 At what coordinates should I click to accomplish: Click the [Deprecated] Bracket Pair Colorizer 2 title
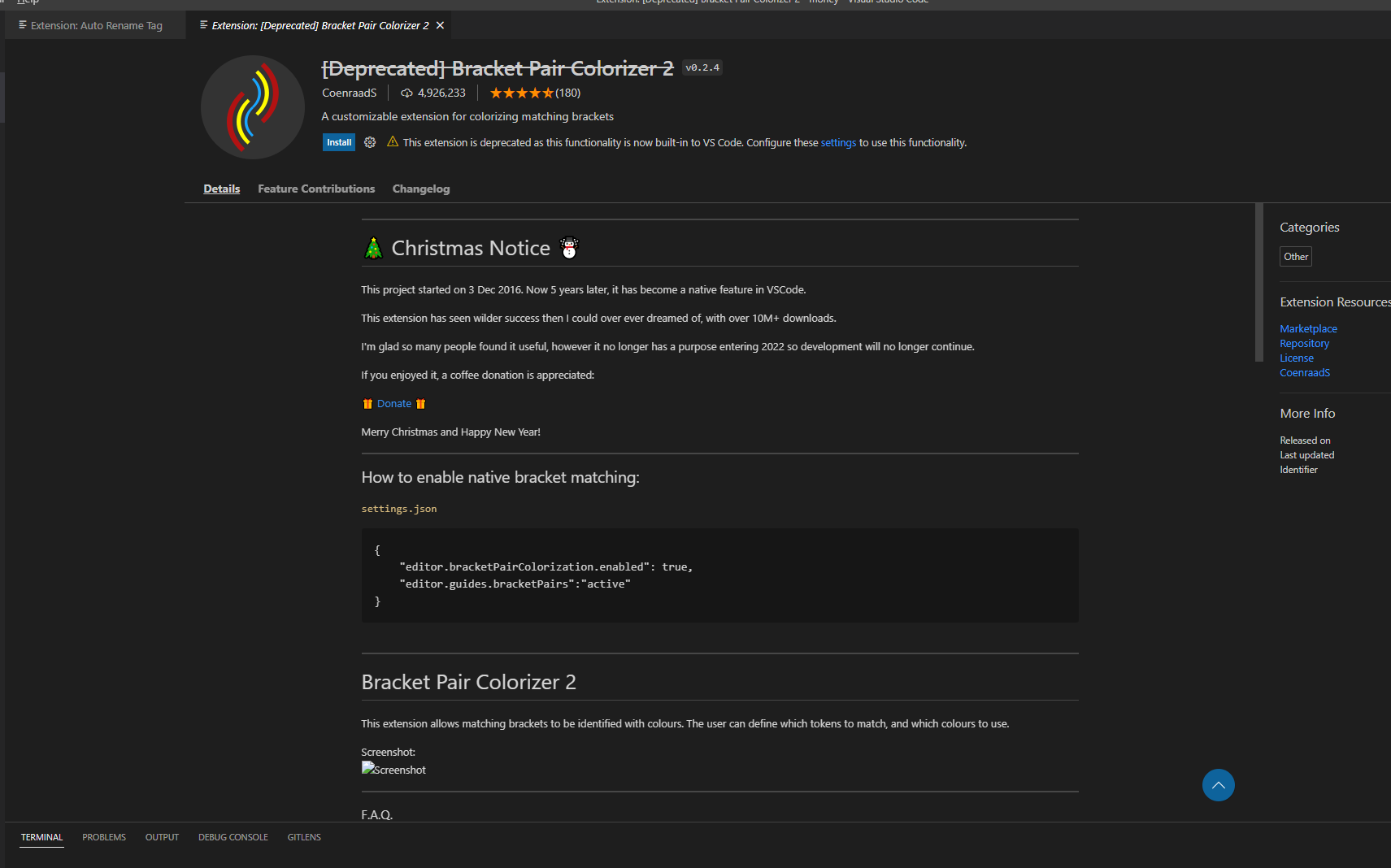coord(498,68)
